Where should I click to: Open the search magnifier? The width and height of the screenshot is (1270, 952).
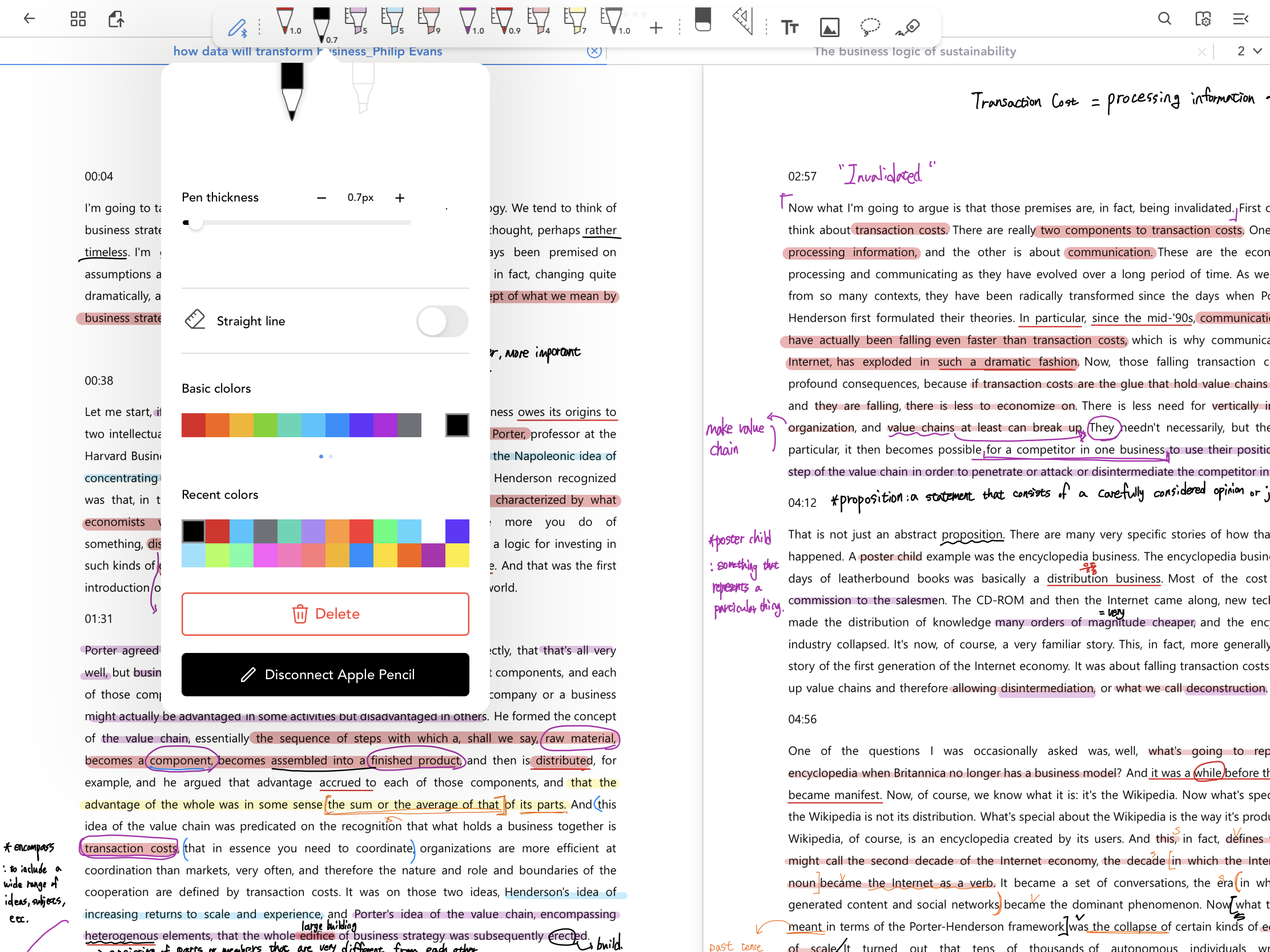click(x=1164, y=19)
